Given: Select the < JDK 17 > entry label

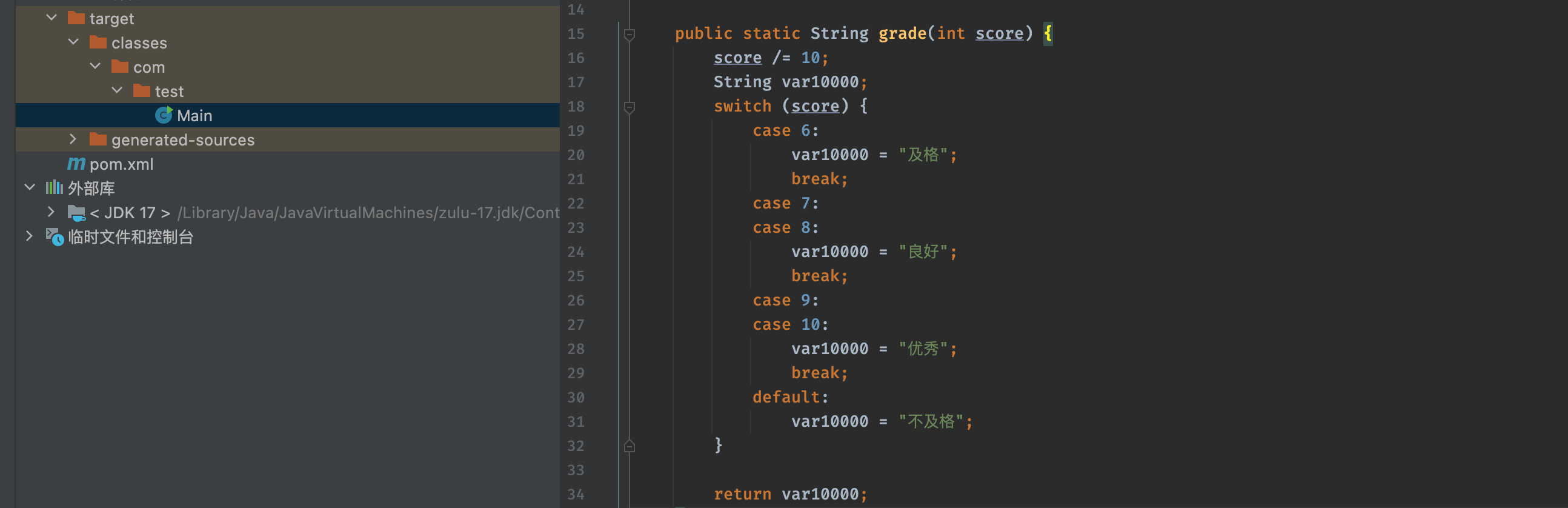Looking at the screenshot, I should coord(130,213).
